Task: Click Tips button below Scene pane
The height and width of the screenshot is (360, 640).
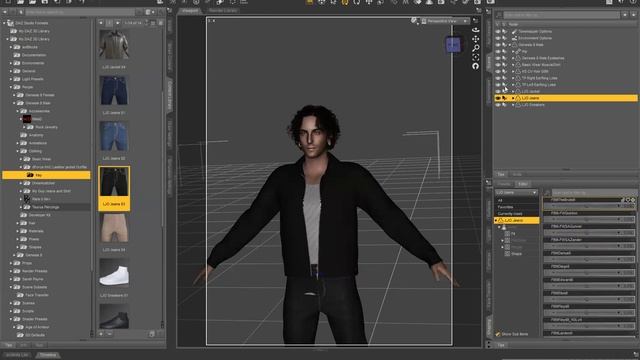Action: click(x=501, y=174)
